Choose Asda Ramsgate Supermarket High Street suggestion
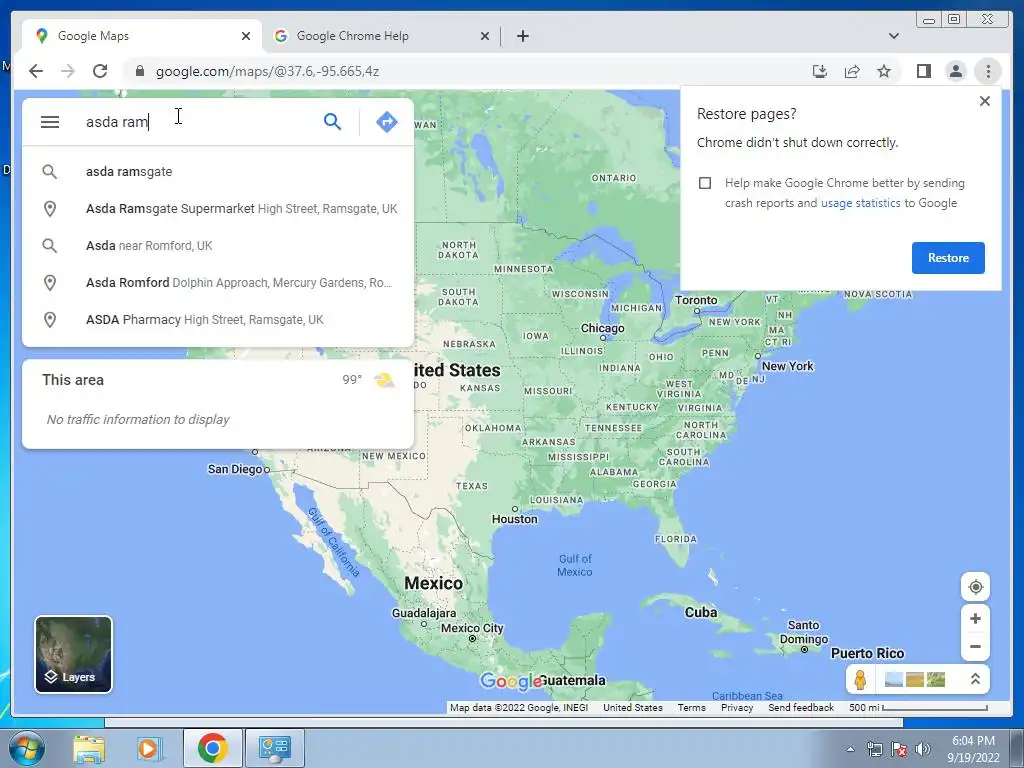1024x768 pixels. coord(218,209)
